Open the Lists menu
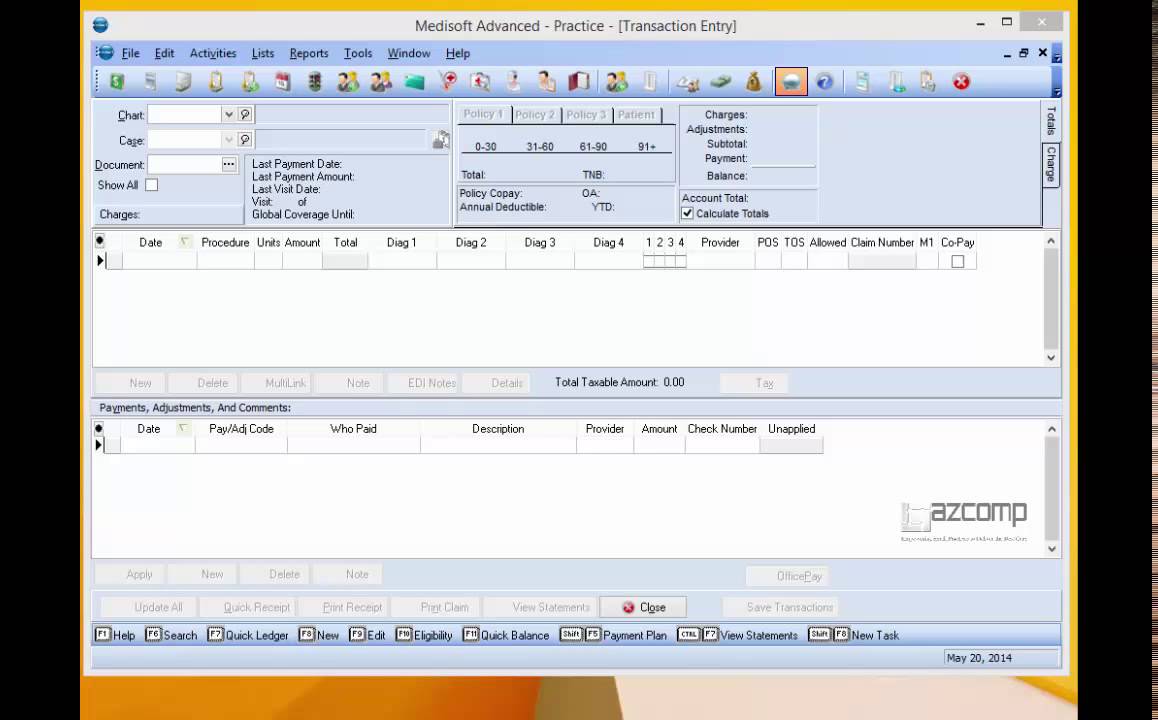1158x720 pixels. pyautogui.click(x=263, y=53)
